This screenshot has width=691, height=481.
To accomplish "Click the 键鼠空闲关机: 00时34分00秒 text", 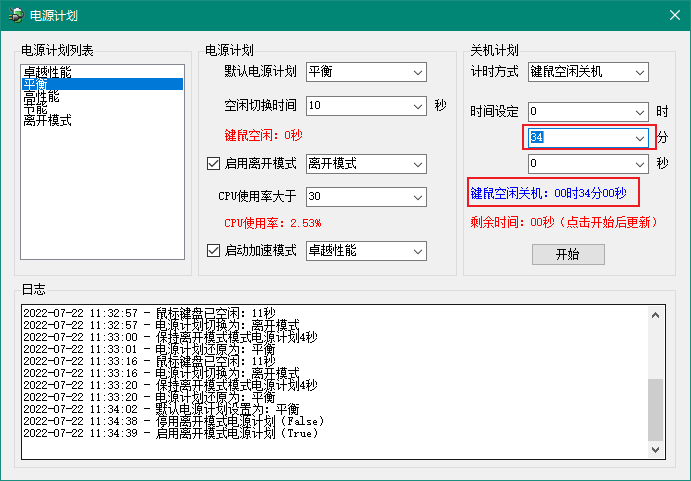I will point(548,193).
